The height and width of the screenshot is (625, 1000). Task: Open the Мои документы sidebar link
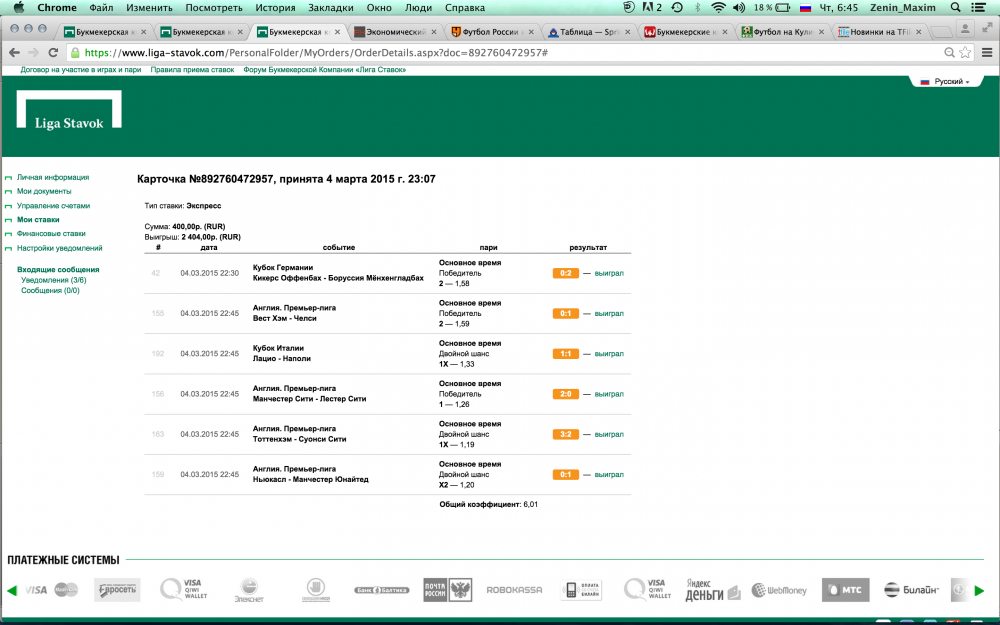click(44, 191)
